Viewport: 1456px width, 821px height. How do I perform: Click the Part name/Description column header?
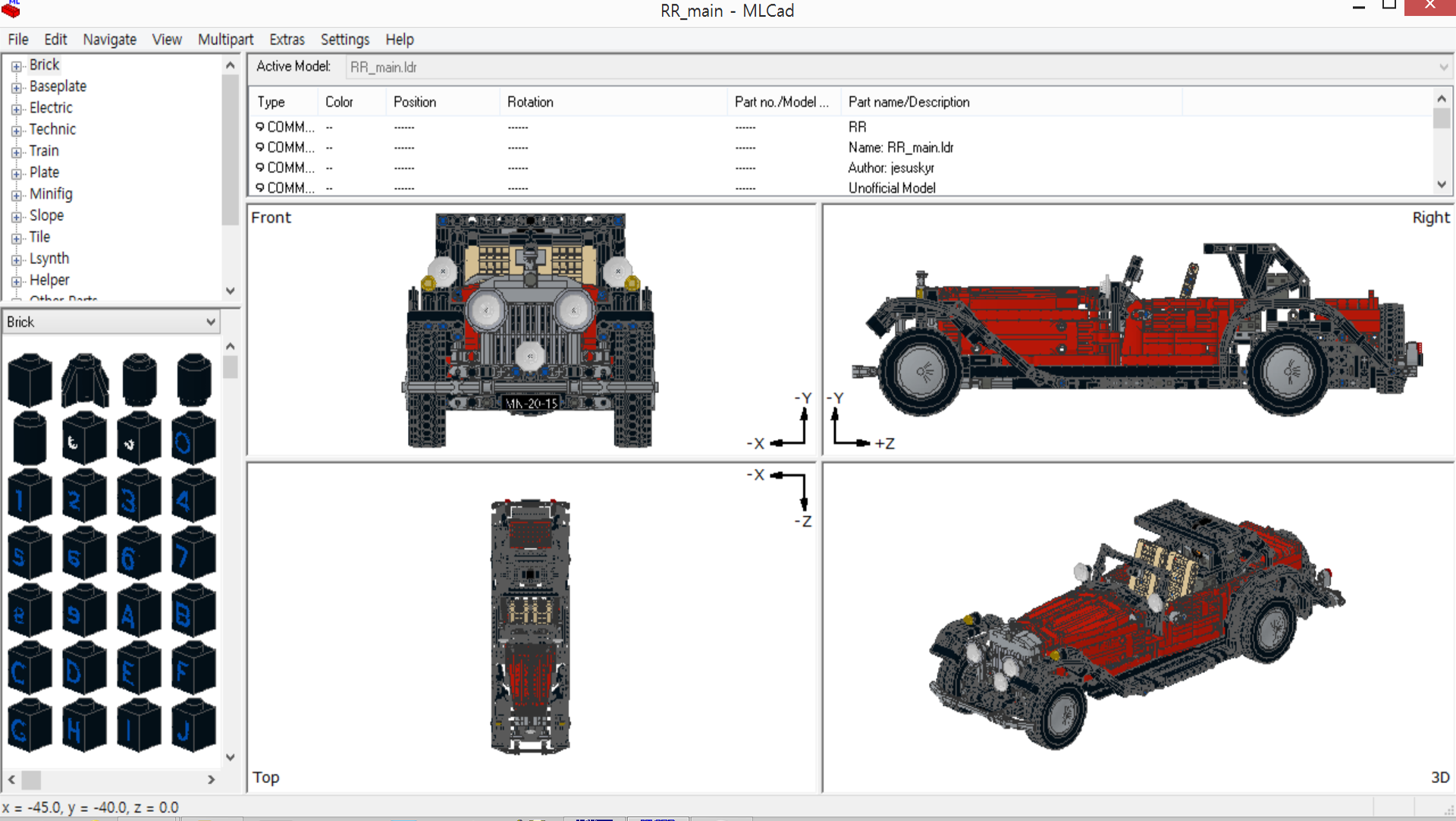click(x=908, y=102)
